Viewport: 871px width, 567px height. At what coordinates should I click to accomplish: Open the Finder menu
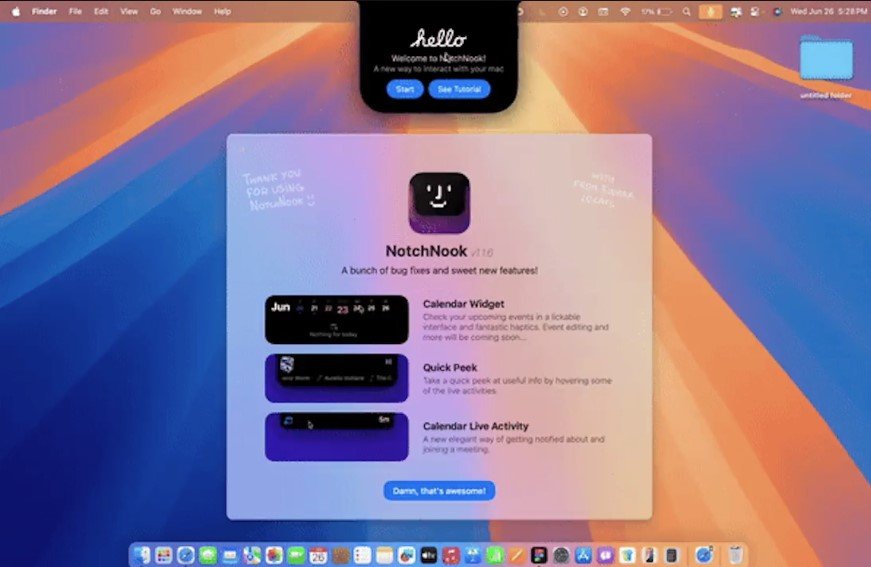(44, 11)
